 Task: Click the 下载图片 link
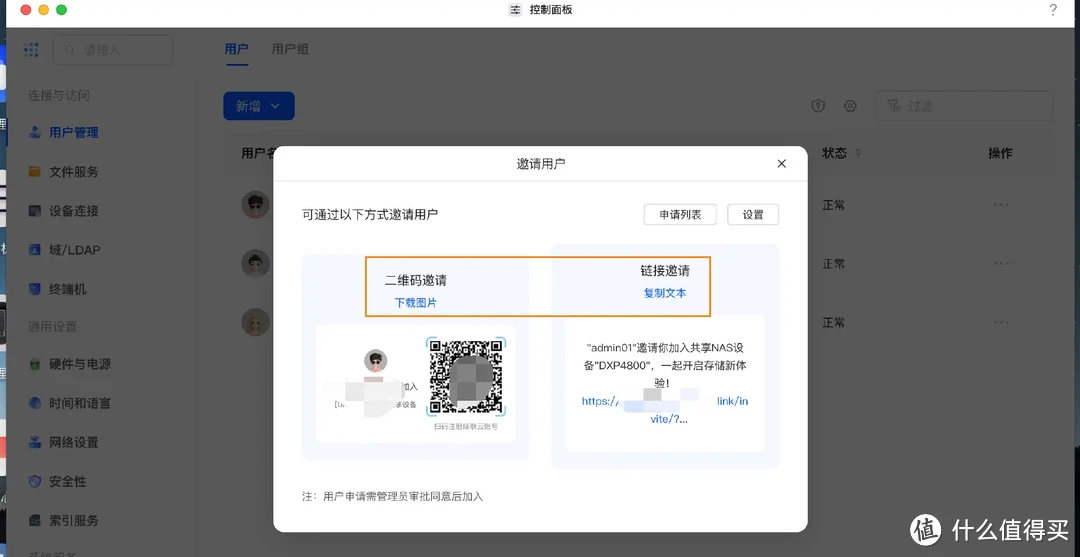coord(415,302)
